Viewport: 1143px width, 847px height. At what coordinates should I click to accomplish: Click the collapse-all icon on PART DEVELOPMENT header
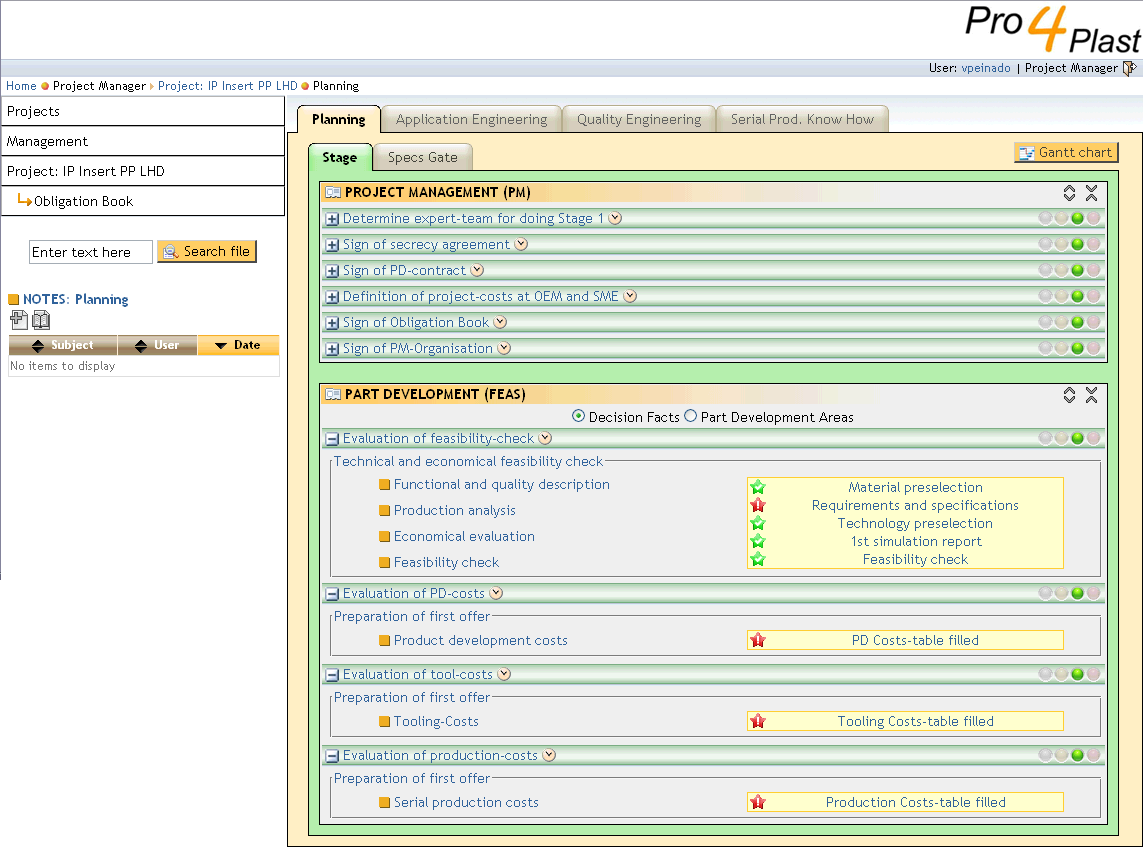(1092, 394)
